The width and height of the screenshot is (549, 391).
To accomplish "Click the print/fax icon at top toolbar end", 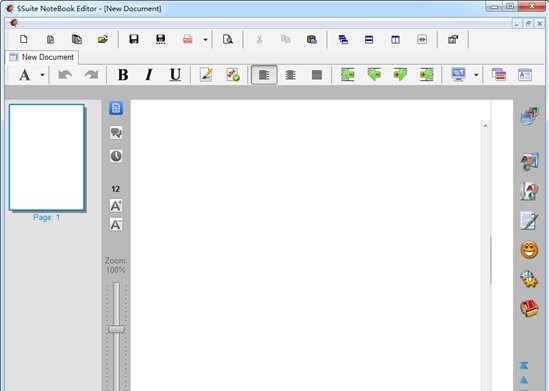I will (x=453, y=39).
